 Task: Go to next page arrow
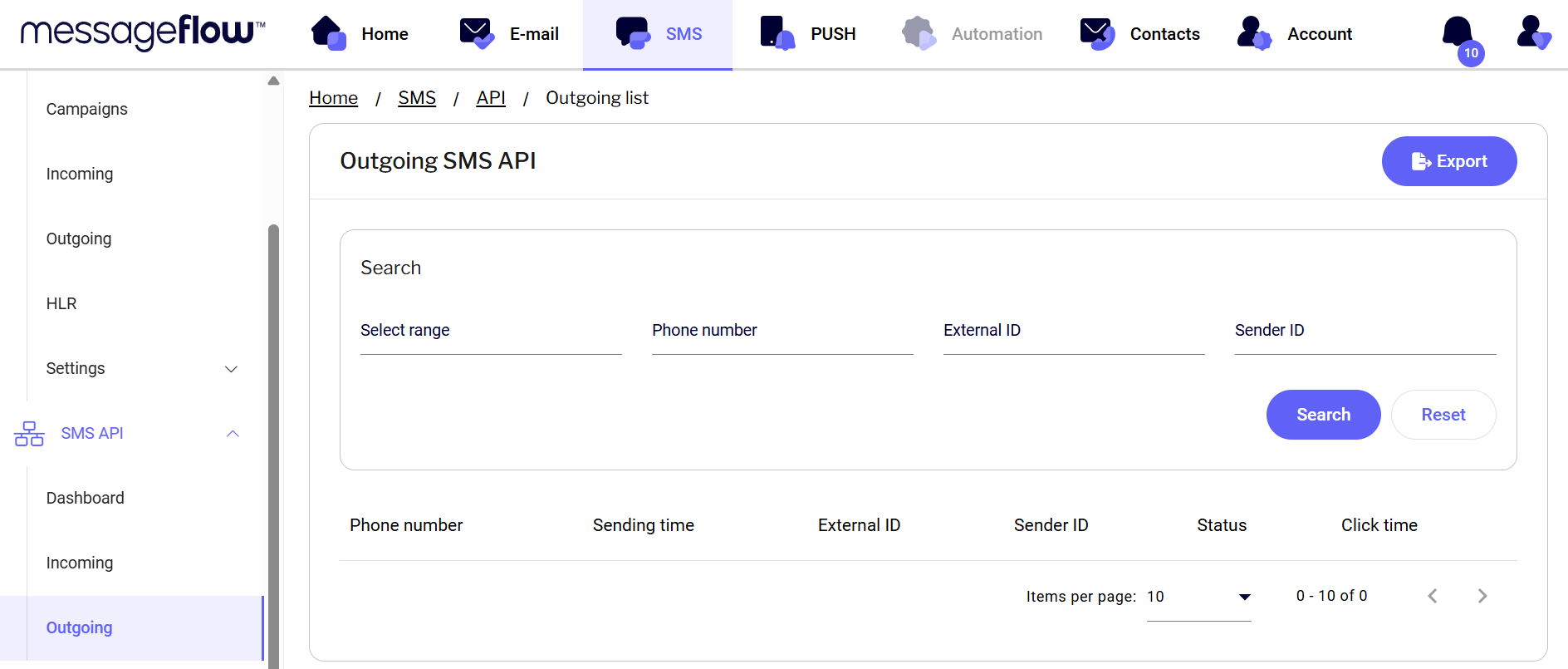pos(1482,596)
